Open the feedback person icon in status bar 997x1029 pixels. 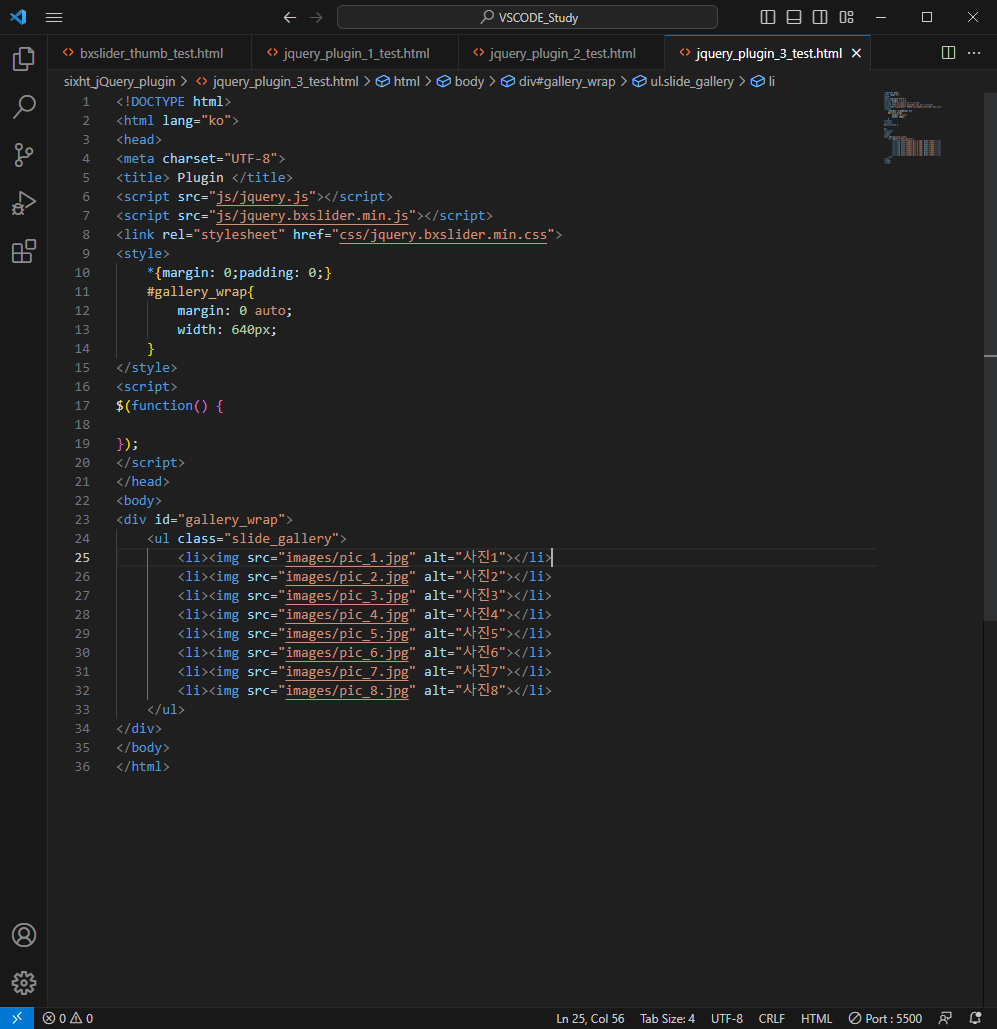coord(945,1018)
